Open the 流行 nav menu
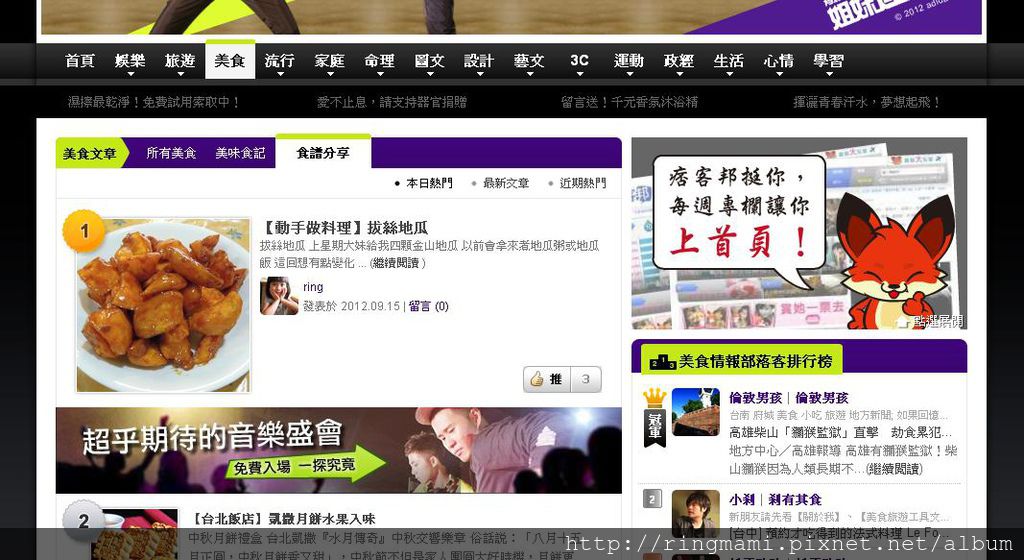Viewport: 1024px width, 560px height. point(280,61)
